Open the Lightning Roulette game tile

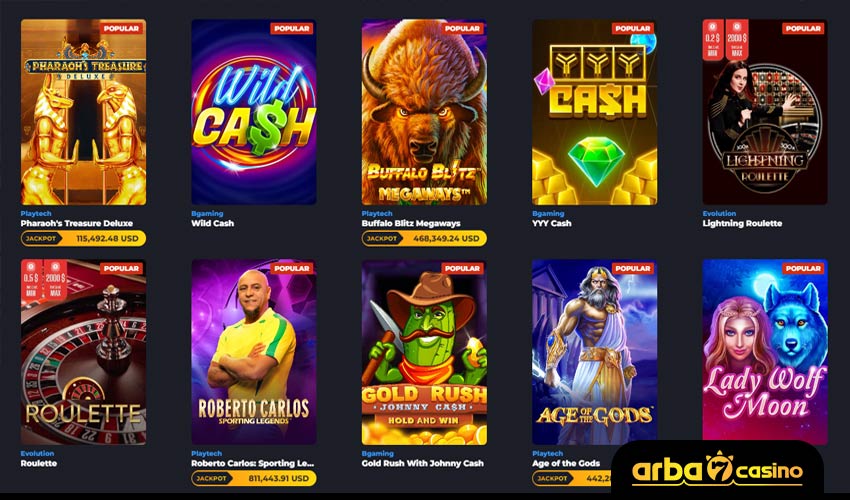[765, 112]
